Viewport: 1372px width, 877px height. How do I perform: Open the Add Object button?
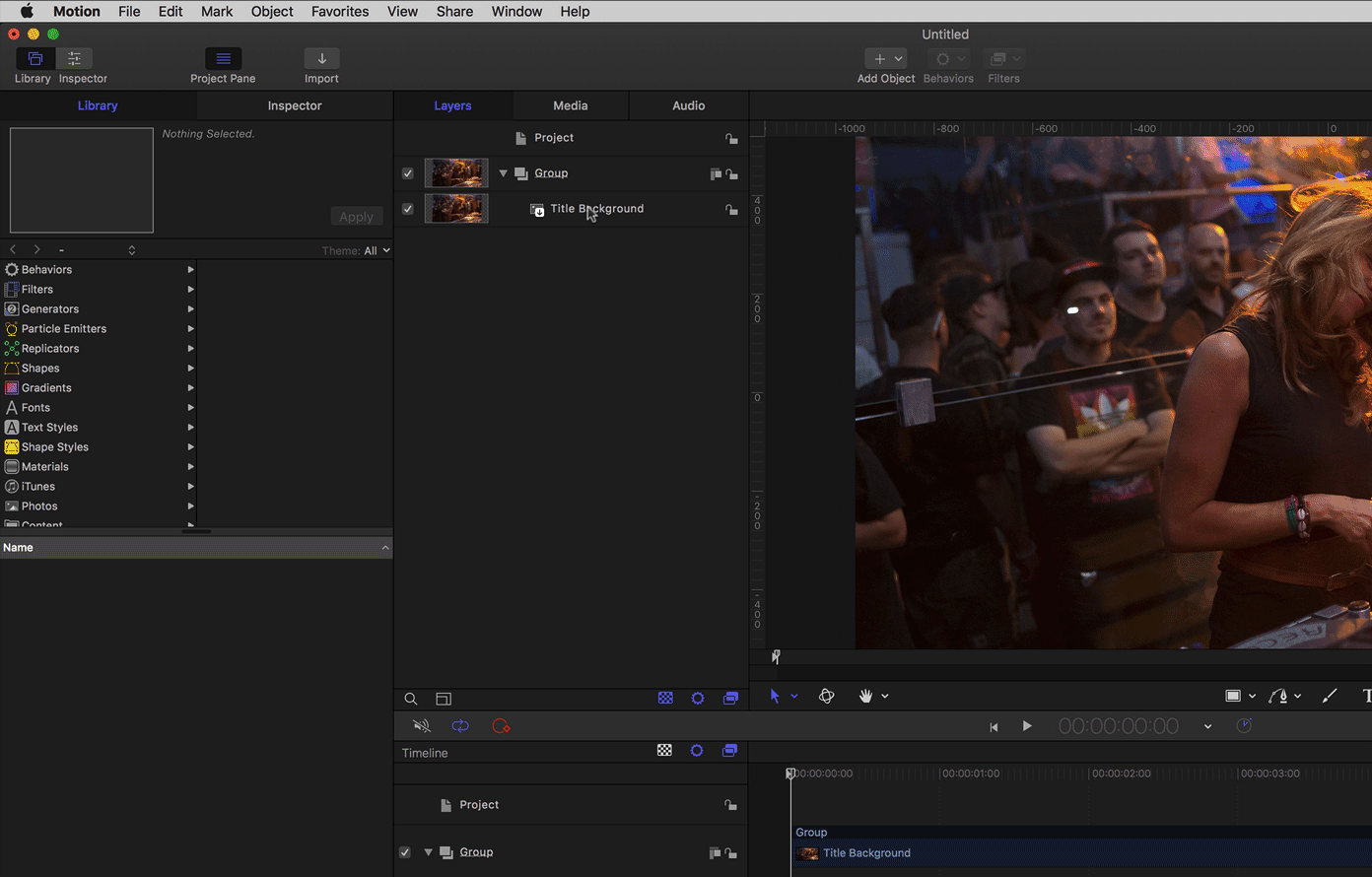coord(885,58)
